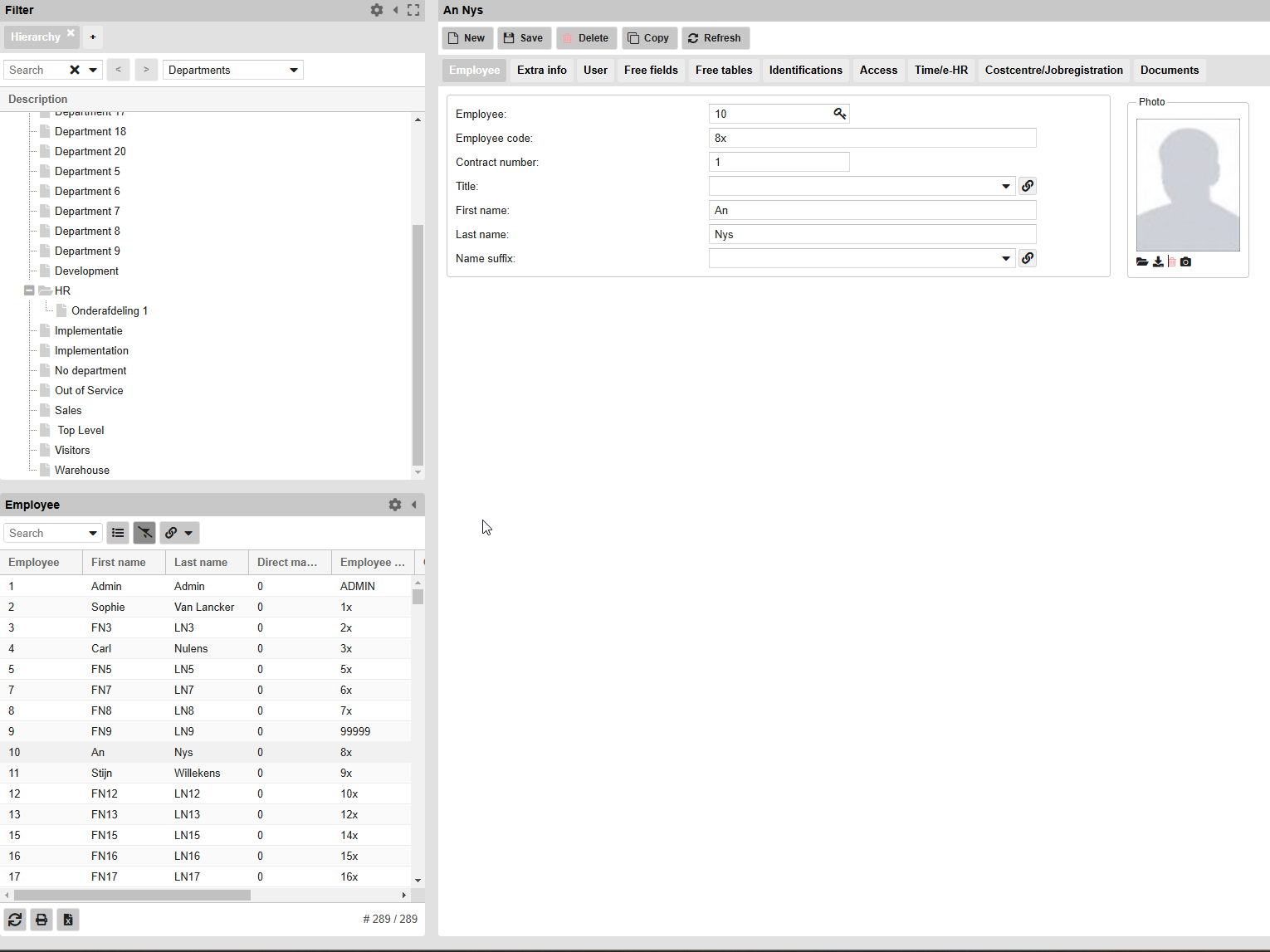
Task: Click the employee grid horizontal scrollbar
Action: pyautogui.click(x=133, y=895)
